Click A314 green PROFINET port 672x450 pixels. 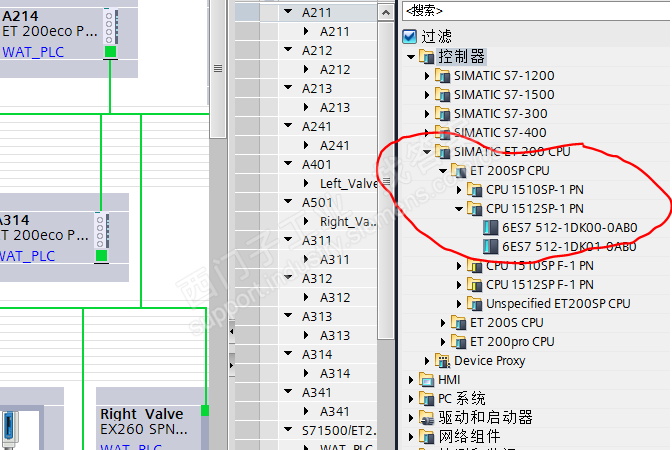point(102,256)
